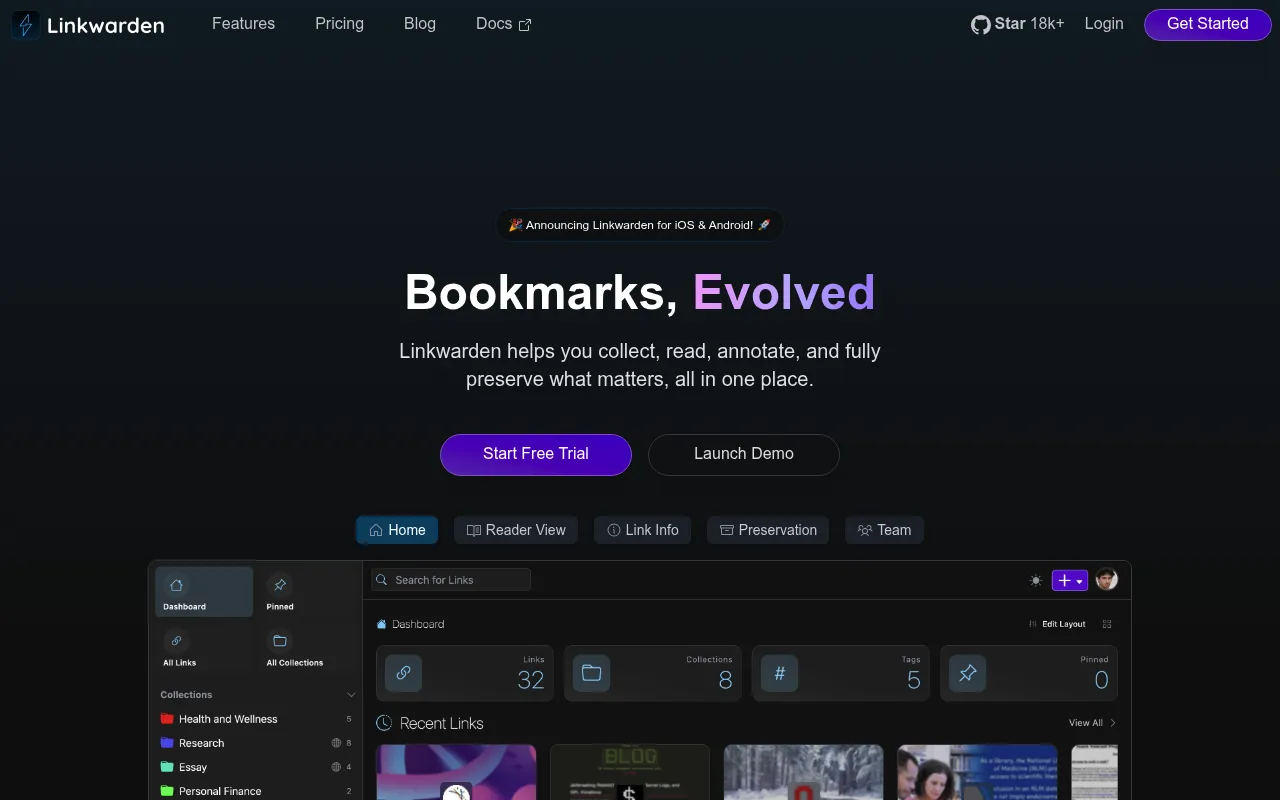Open the Pinned section in the sidebar
1280x800 pixels.
coord(280,592)
